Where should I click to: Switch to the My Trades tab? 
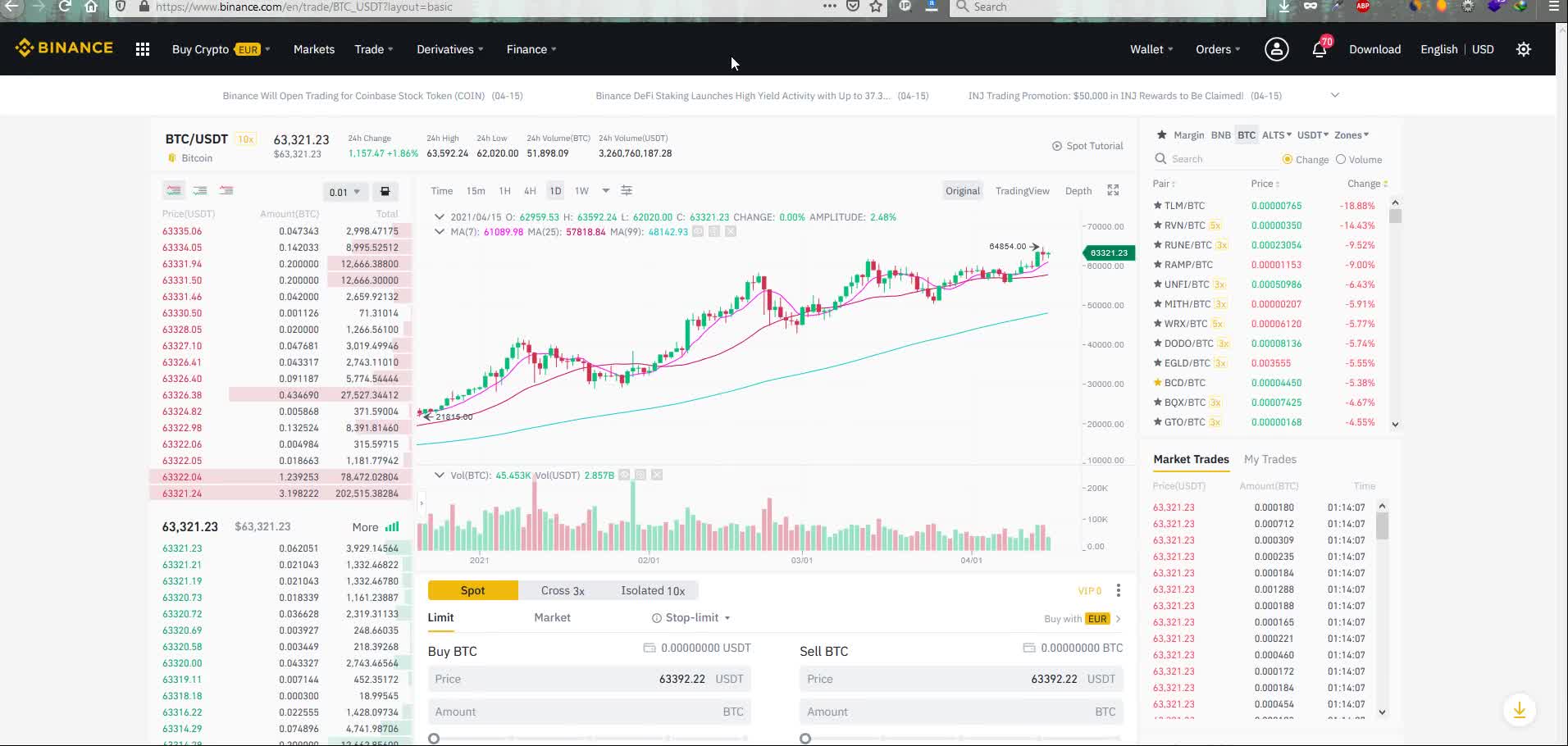[x=1269, y=459]
